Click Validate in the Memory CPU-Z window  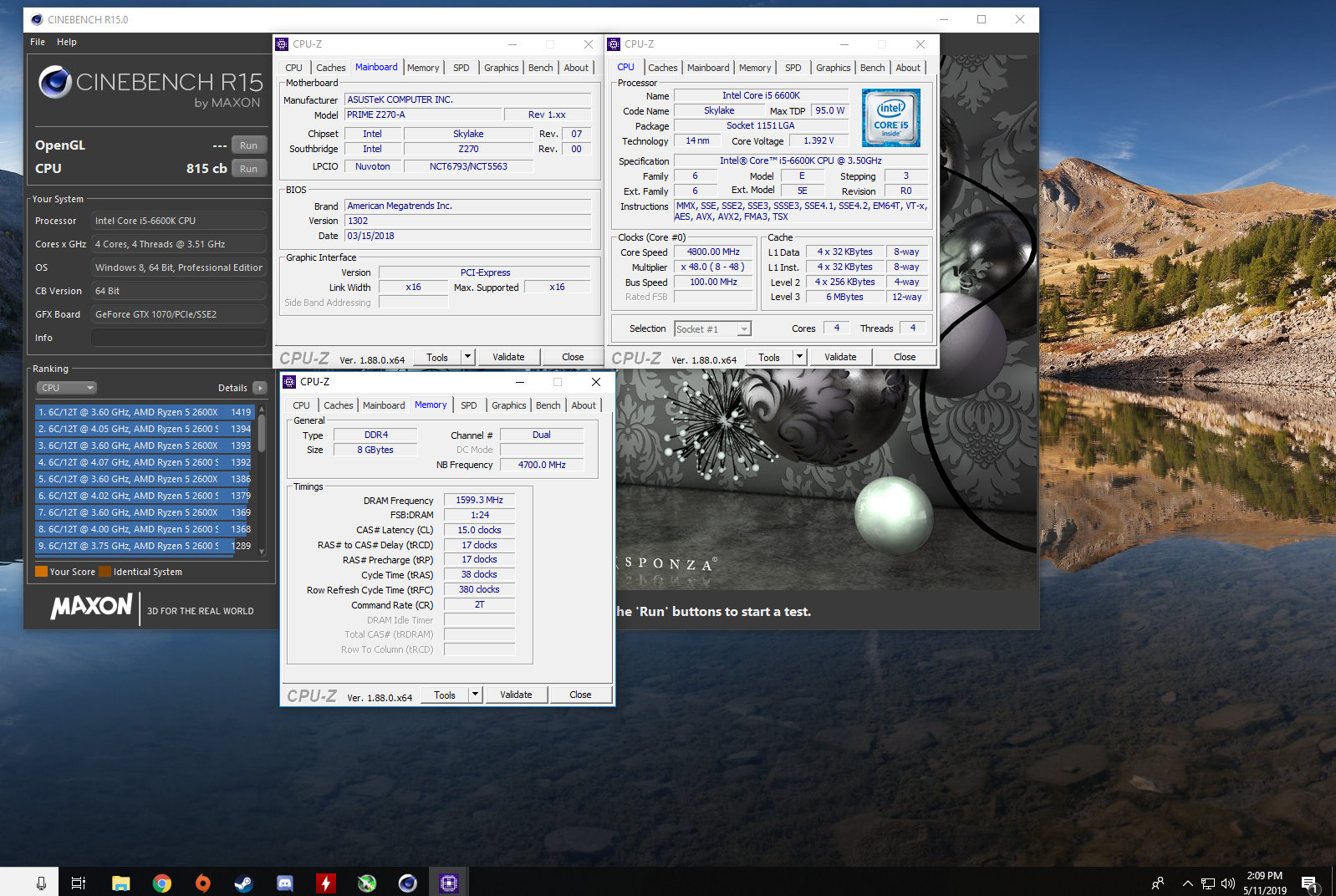(x=516, y=695)
